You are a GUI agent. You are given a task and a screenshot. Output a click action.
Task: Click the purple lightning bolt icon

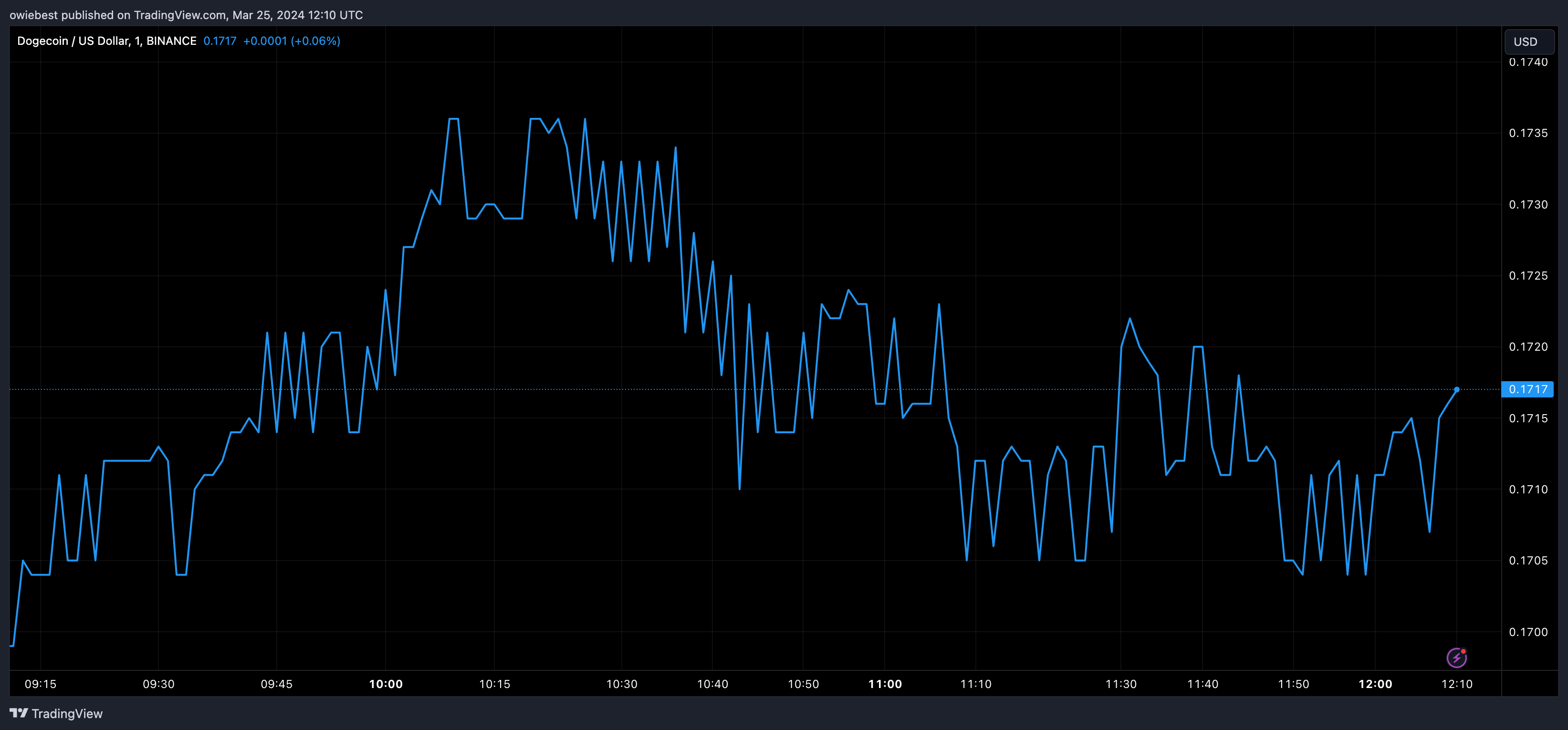point(1456,657)
